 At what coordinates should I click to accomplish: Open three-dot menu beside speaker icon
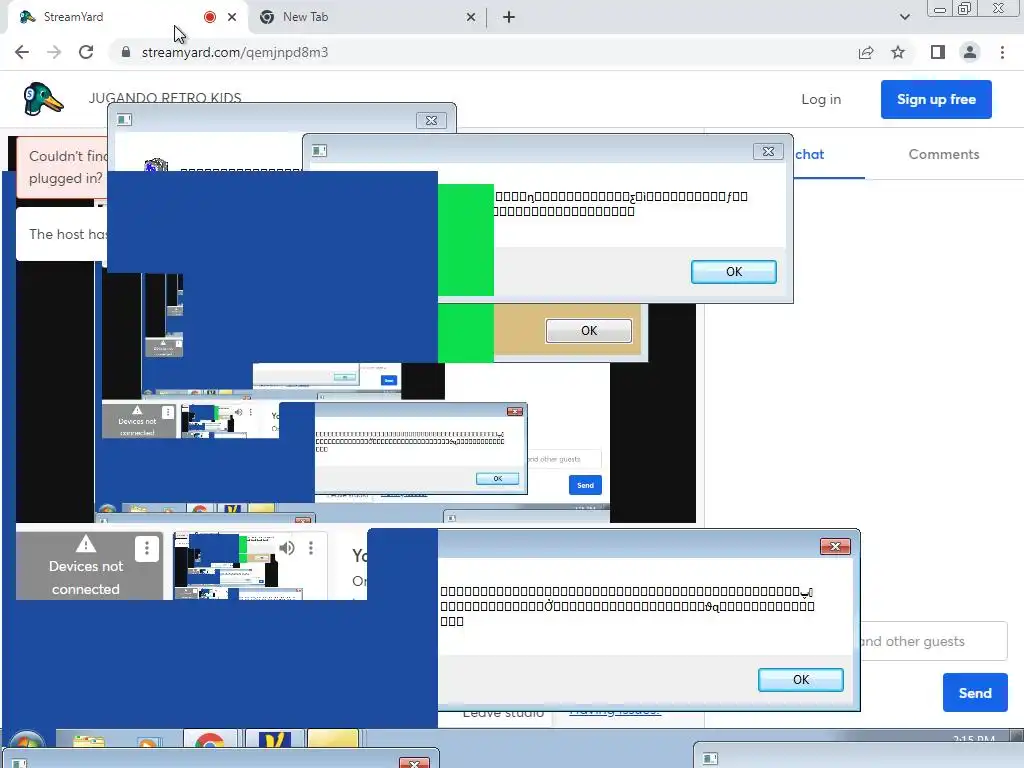pyautogui.click(x=311, y=547)
